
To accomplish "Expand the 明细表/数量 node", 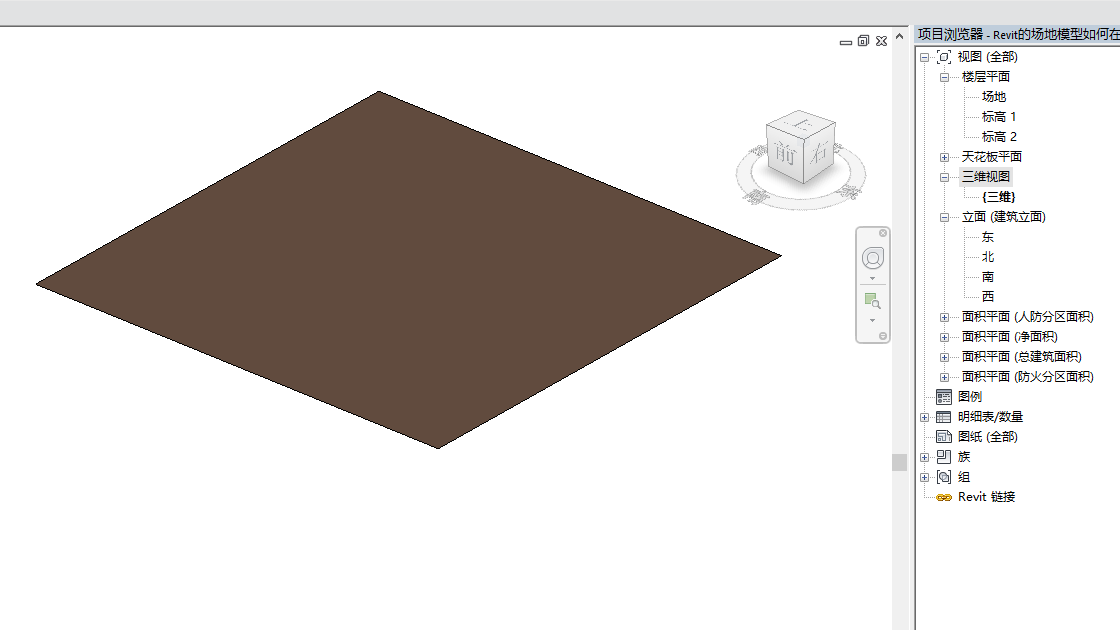I will 924,417.
